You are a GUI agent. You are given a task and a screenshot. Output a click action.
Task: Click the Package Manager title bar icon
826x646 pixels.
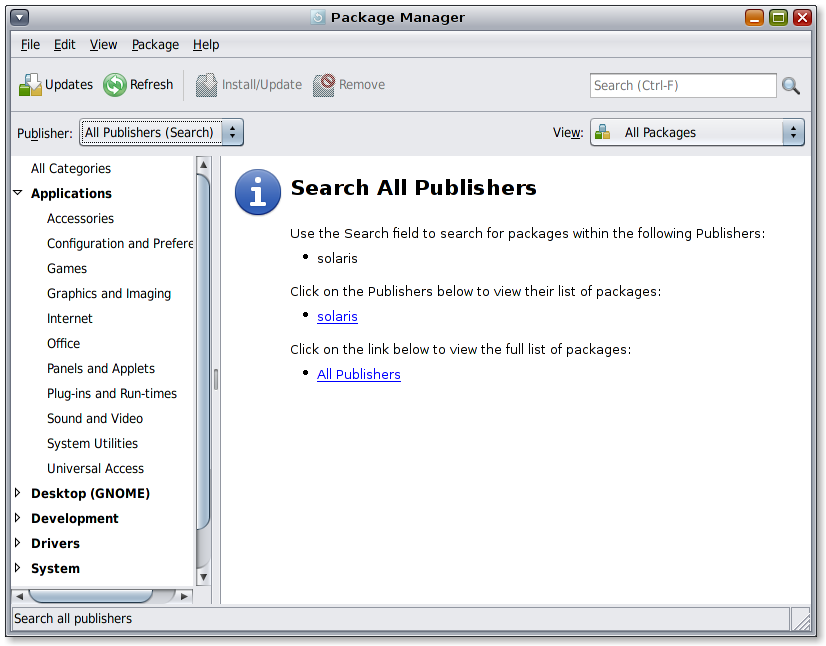[x=317, y=17]
